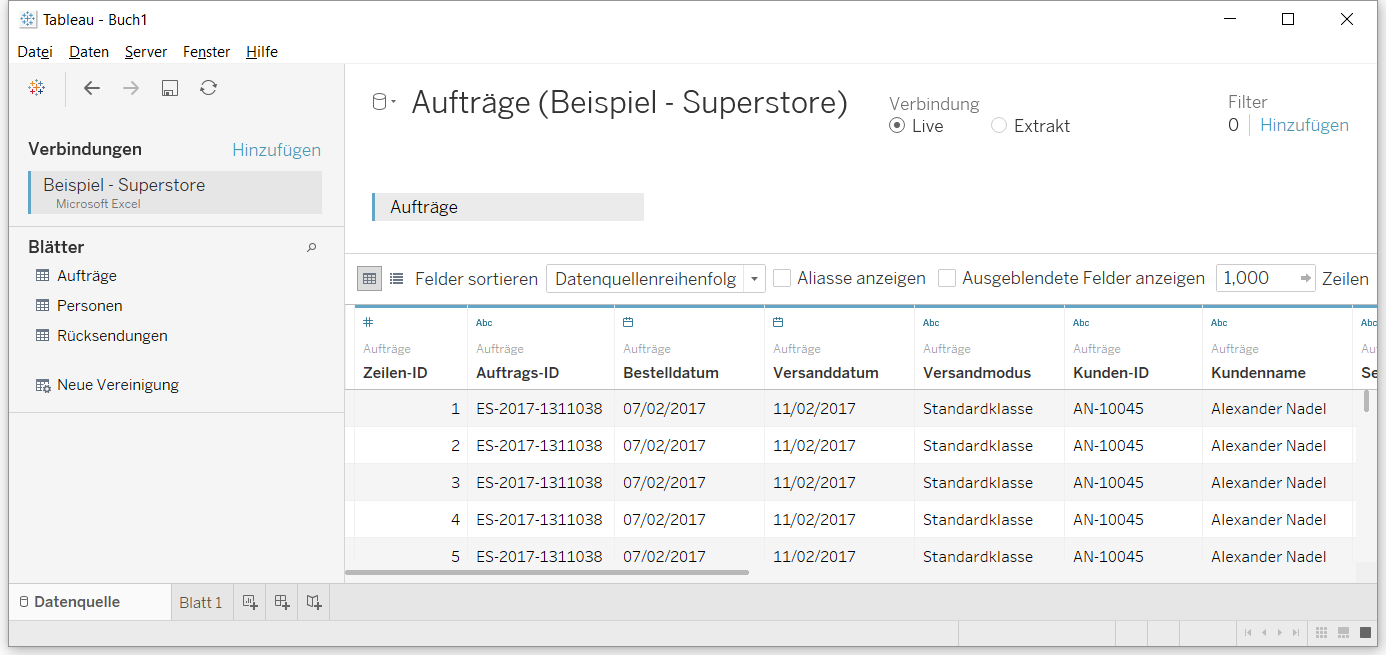Viewport: 1386px width, 655px height.
Task: Select the Aufträge table on the canvas
Action: click(x=508, y=207)
